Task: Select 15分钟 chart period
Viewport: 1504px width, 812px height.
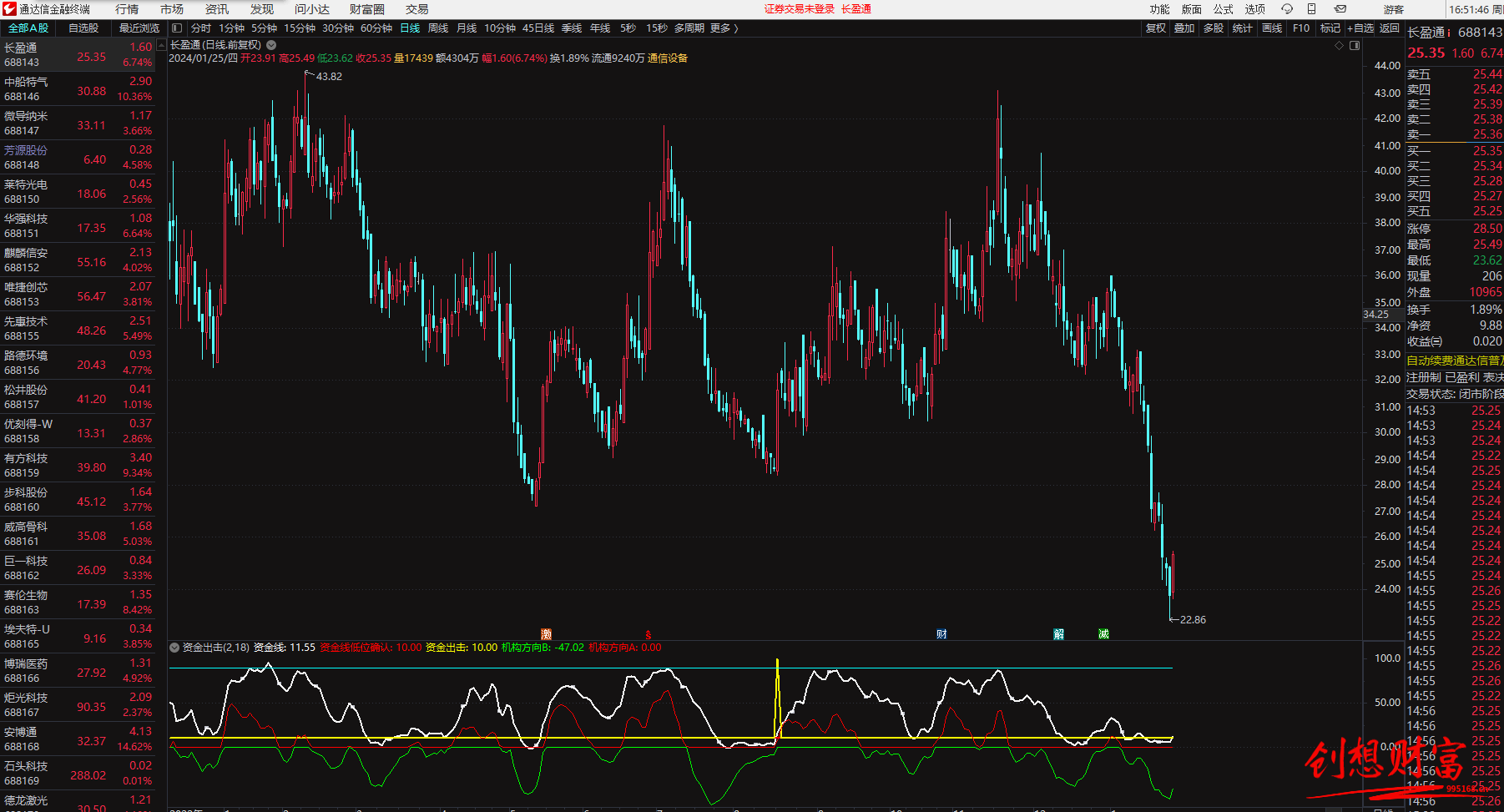Action: pyautogui.click(x=300, y=28)
